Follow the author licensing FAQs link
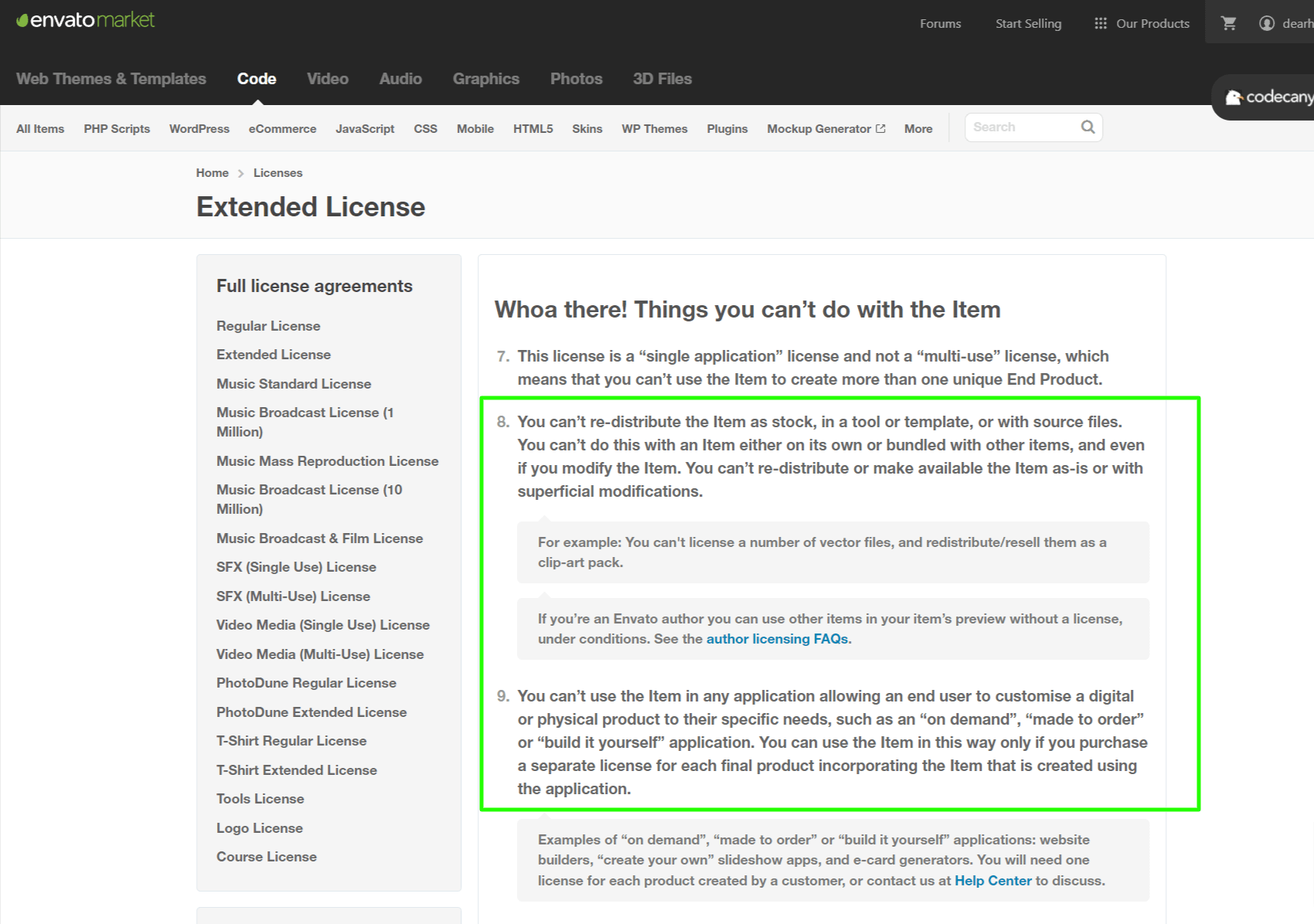 click(777, 639)
